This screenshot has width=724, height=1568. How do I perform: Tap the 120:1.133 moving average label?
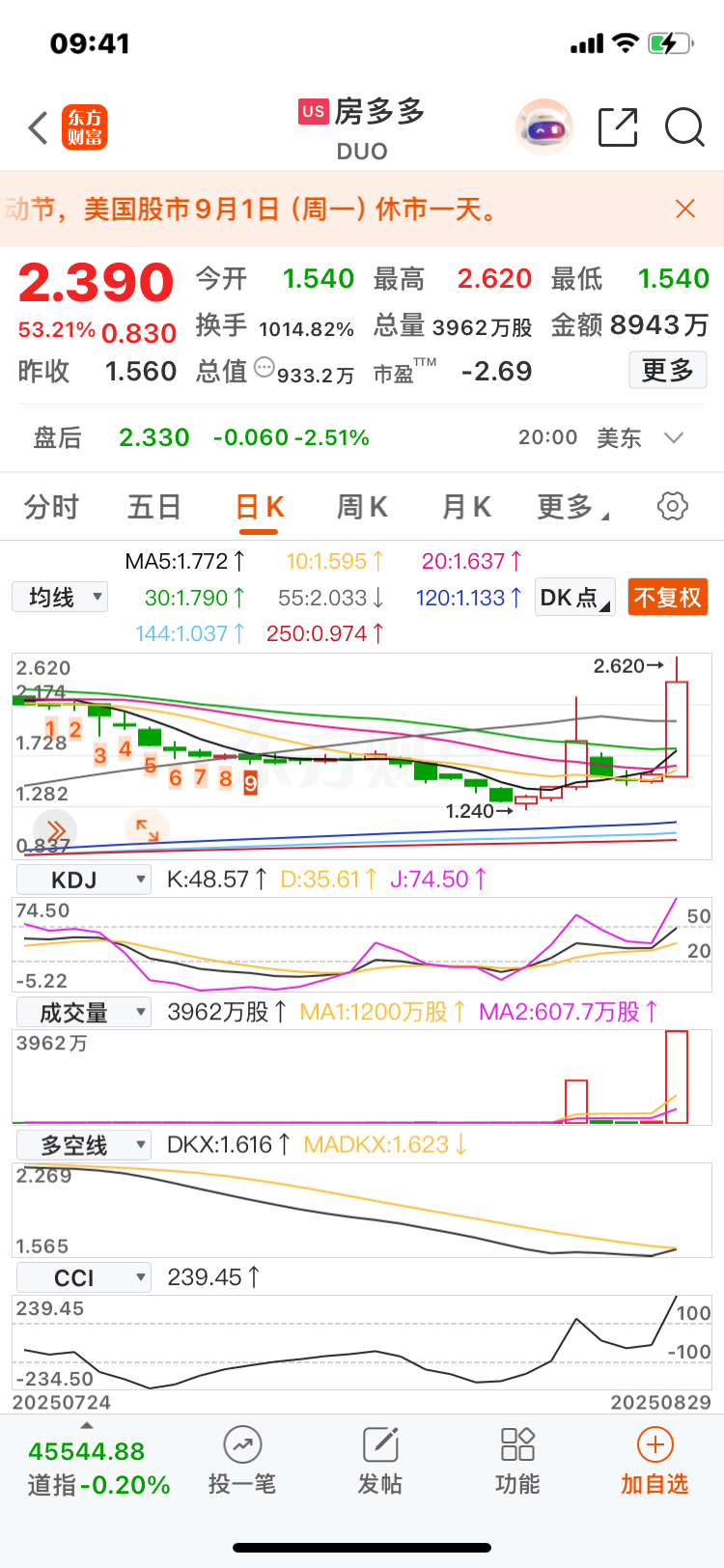tap(469, 598)
